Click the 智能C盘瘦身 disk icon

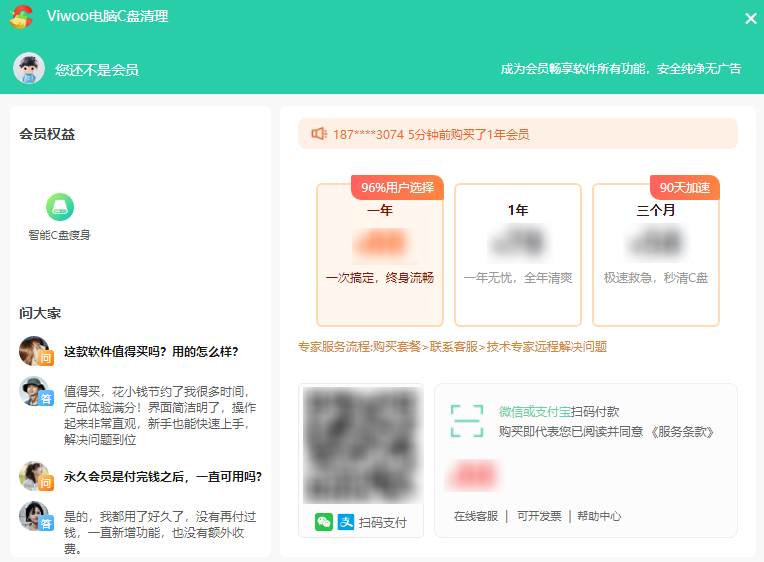click(x=60, y=207)
